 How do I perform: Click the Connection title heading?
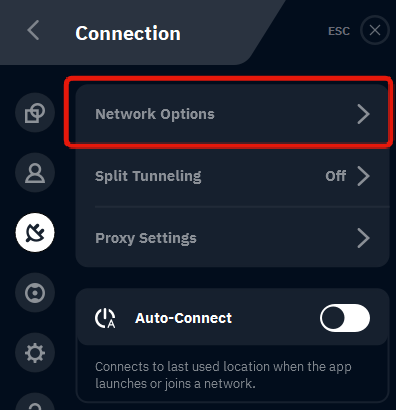(x=128, y=33)
